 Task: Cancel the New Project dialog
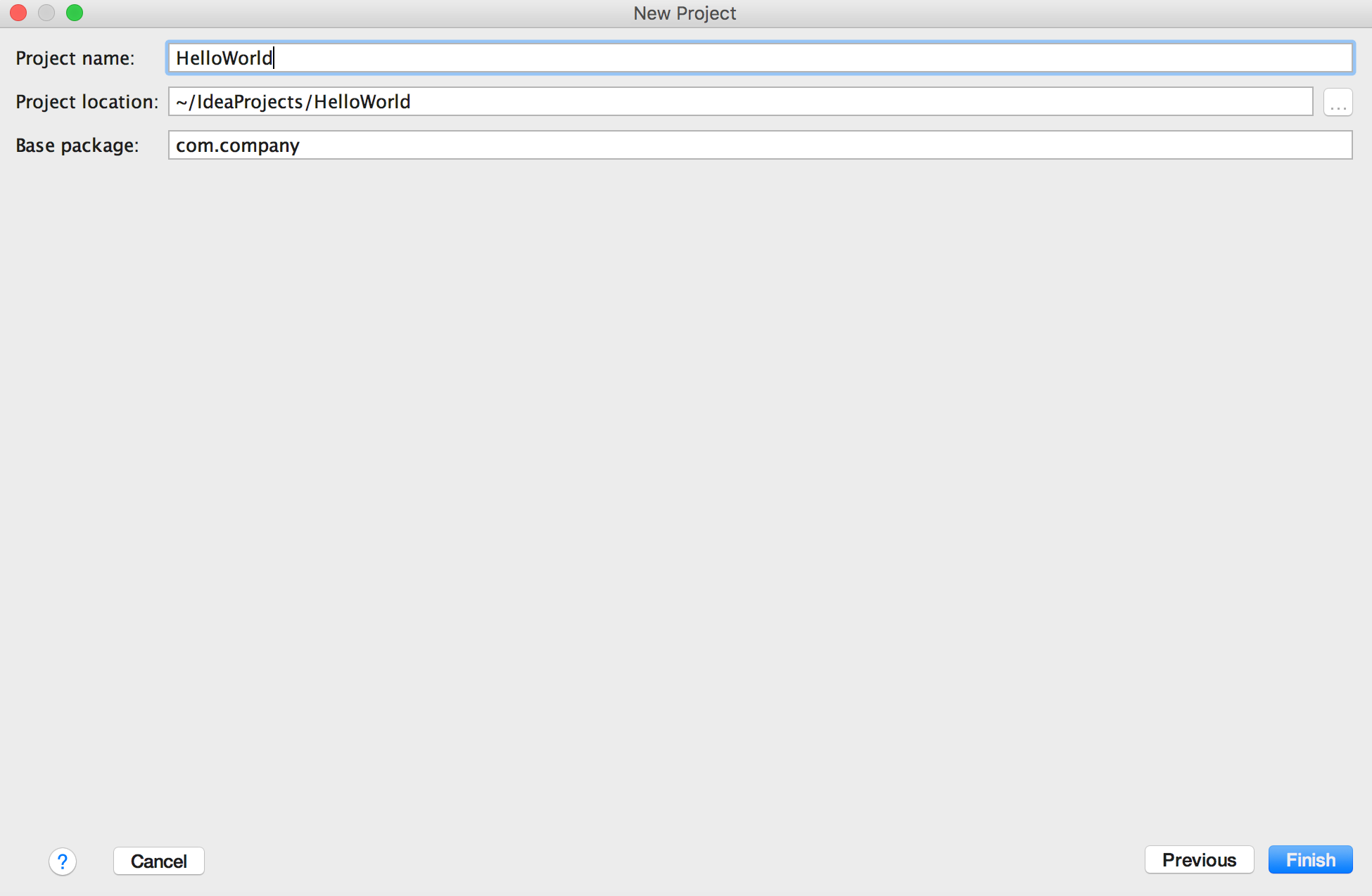[158, 861]
